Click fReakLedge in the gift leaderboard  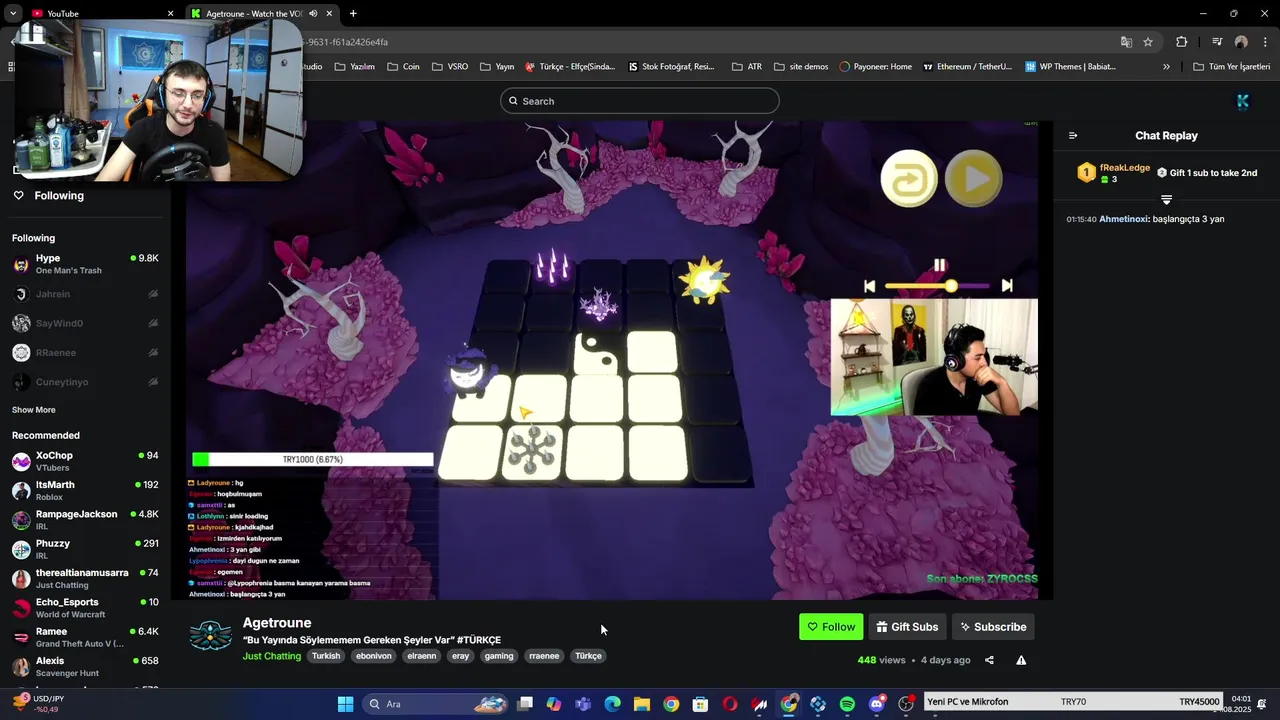coord(1125,168)
